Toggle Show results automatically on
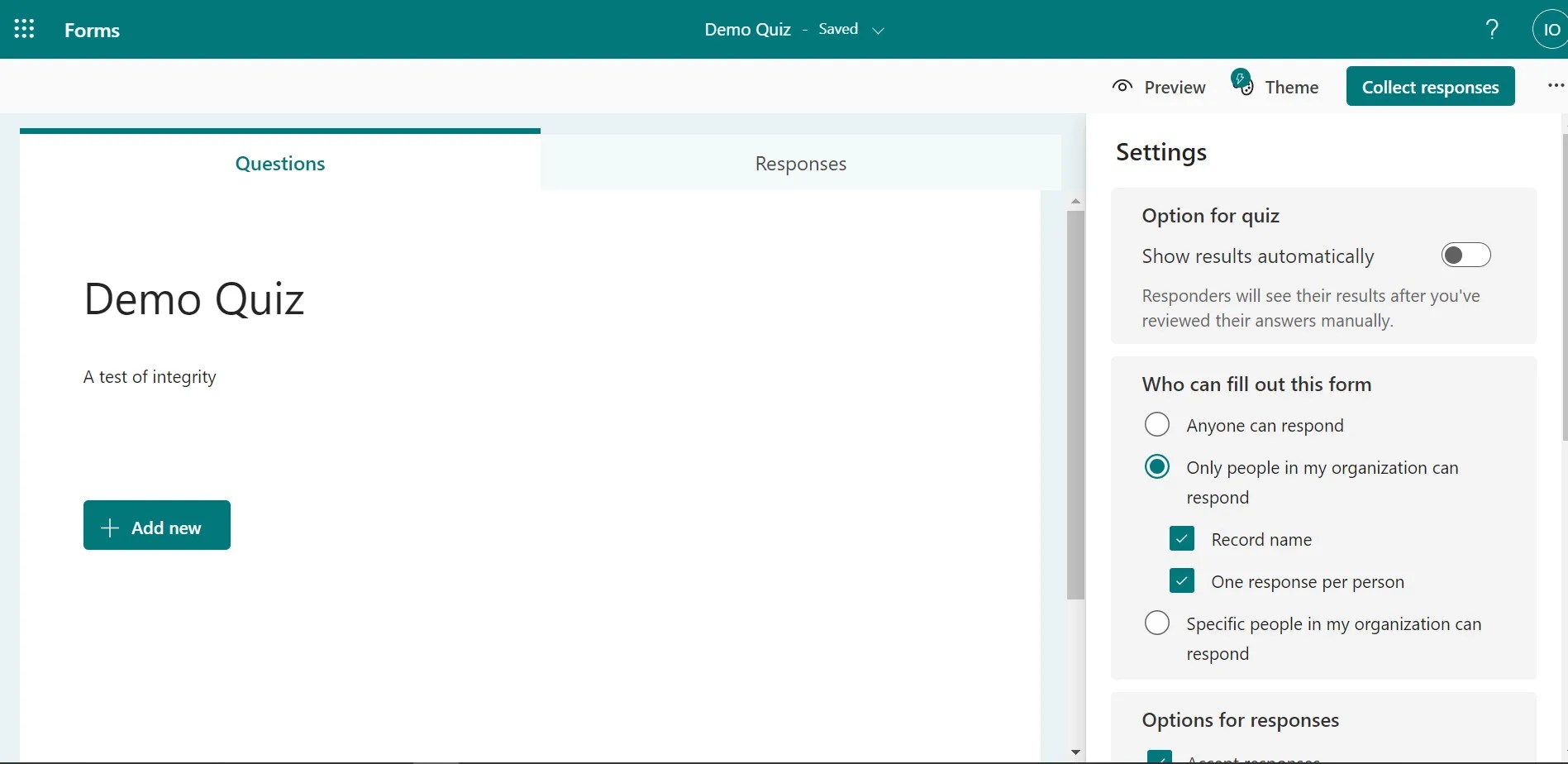 coord(1466,254)
